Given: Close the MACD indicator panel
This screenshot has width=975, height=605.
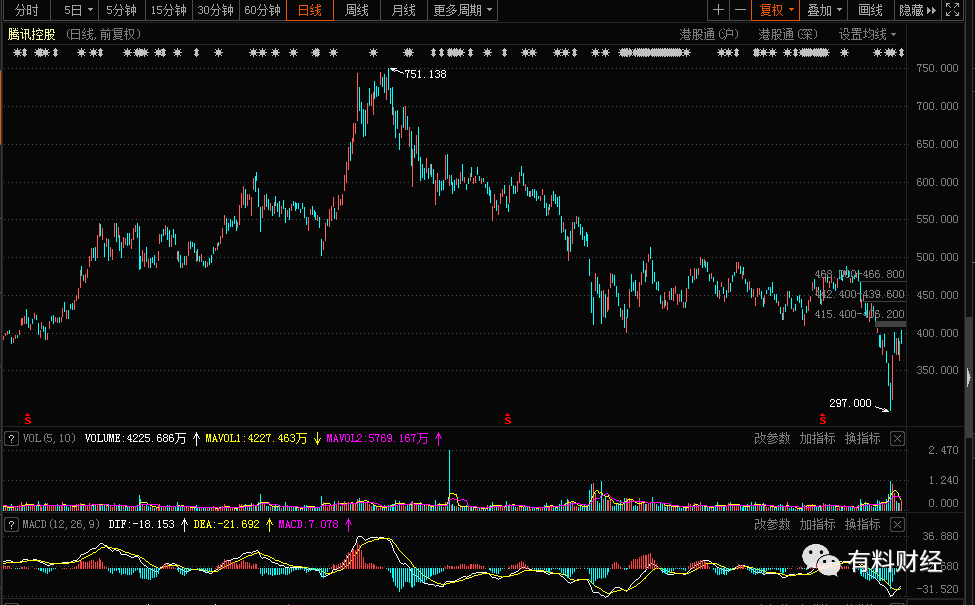Looking at the screenshot, I should click(x=897, y=525).
